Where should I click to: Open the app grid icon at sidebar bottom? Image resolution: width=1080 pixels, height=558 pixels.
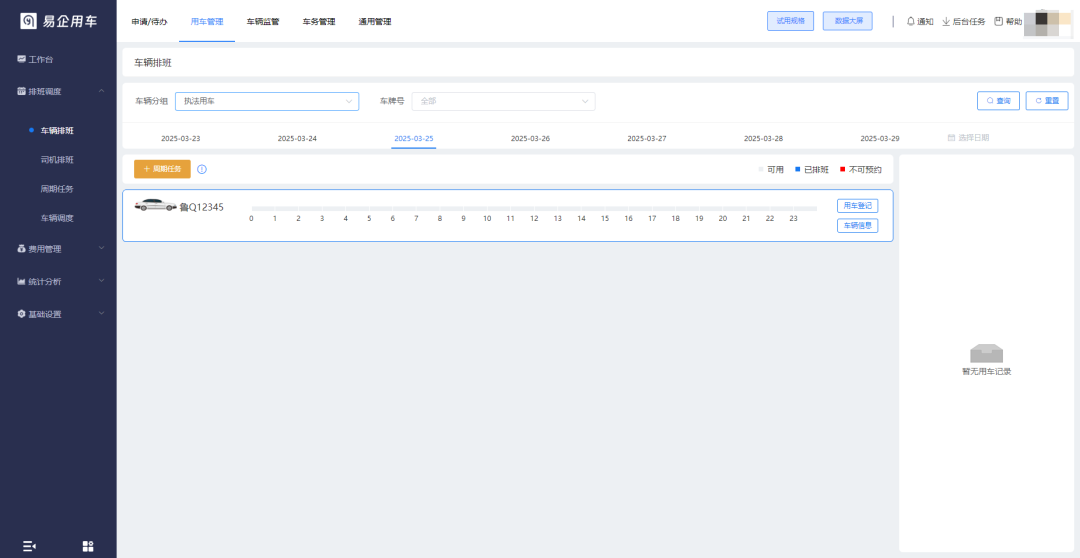(x=88, y=546)
